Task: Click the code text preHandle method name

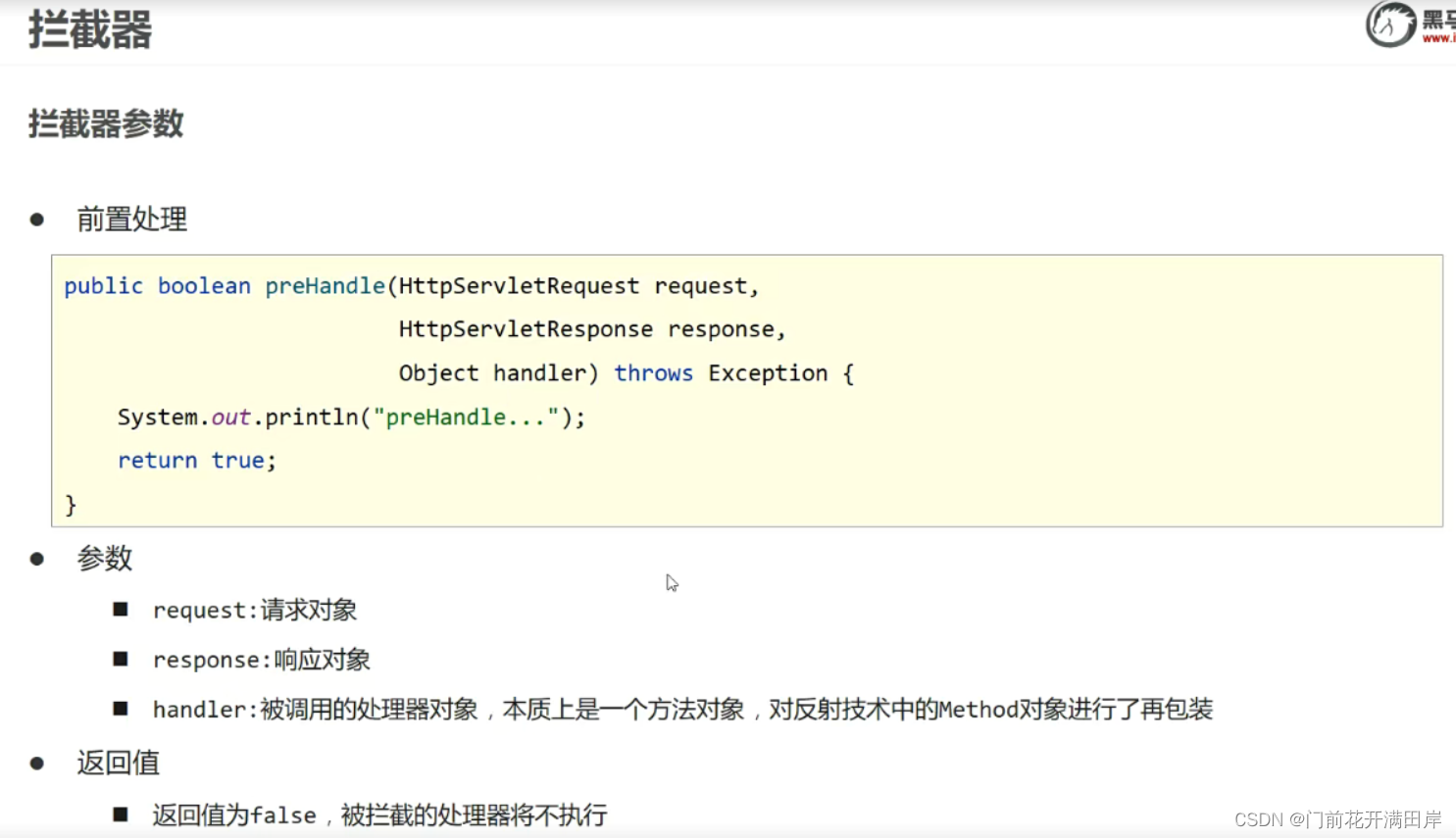Action: pyautogui.click(x=325, y=286)
